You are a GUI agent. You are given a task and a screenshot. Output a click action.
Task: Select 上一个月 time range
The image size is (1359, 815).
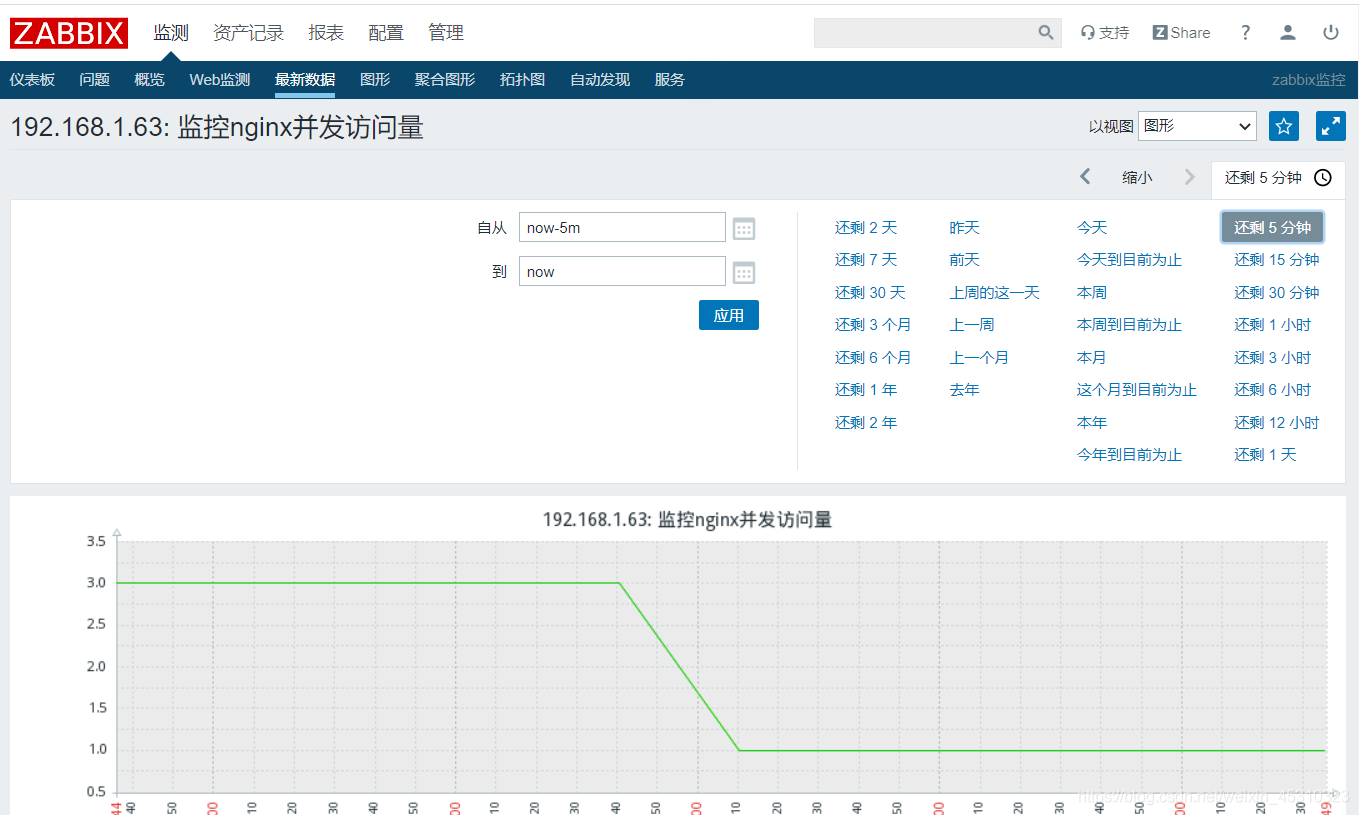tap(979, 358)
